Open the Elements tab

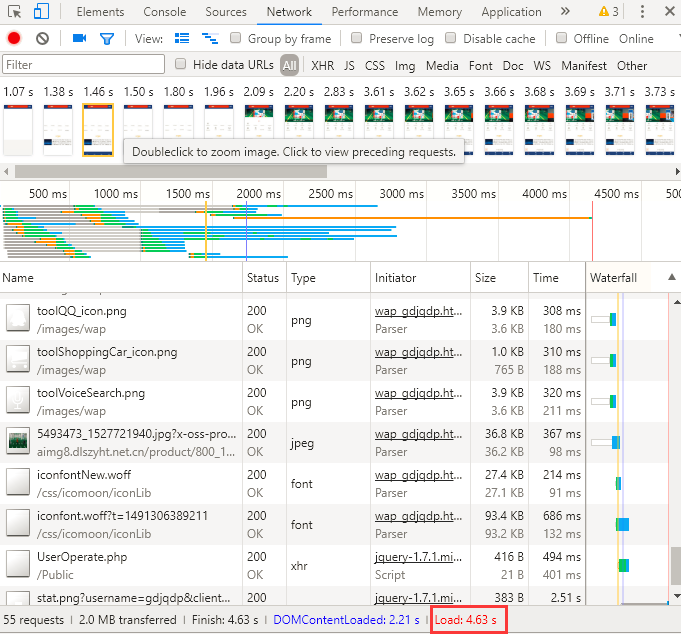(100, 12)
